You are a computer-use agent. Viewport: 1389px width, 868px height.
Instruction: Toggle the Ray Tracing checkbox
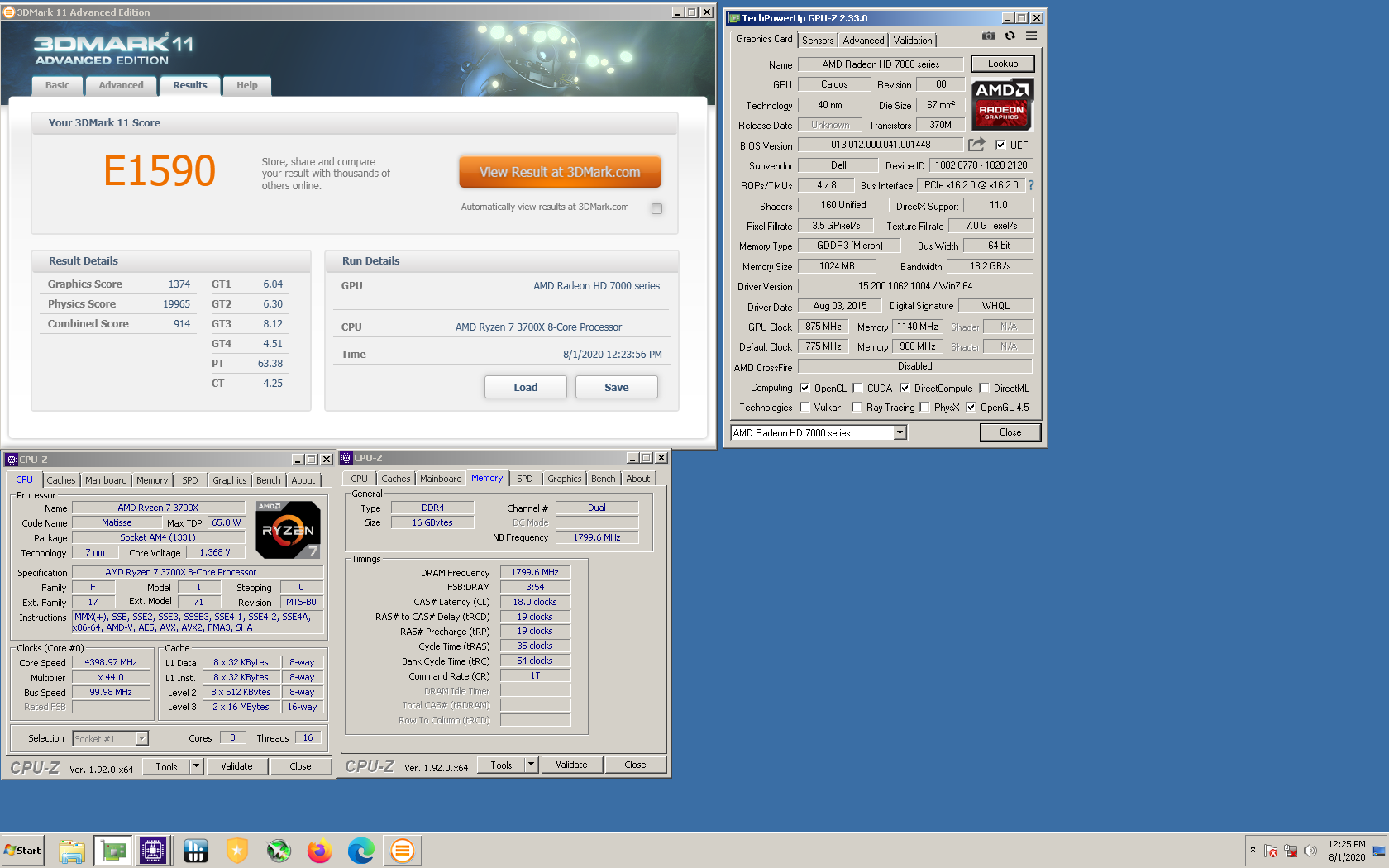click(x=857, y=407)
